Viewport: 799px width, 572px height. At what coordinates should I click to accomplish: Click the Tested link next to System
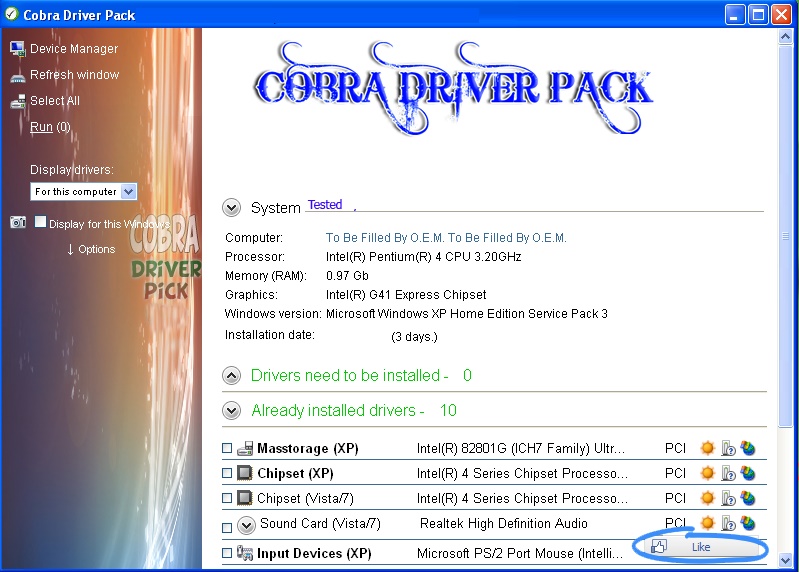tap(325, 205)
